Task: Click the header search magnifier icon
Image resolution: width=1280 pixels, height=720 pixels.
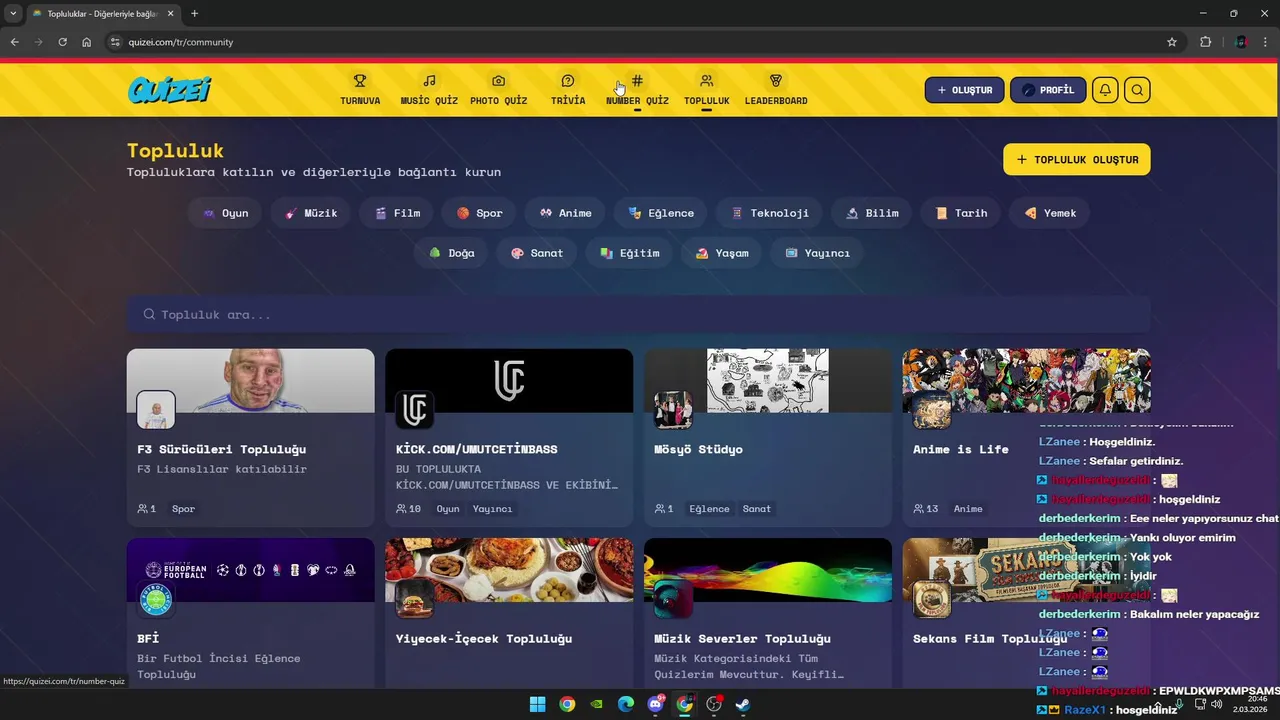Action: 1137,90
